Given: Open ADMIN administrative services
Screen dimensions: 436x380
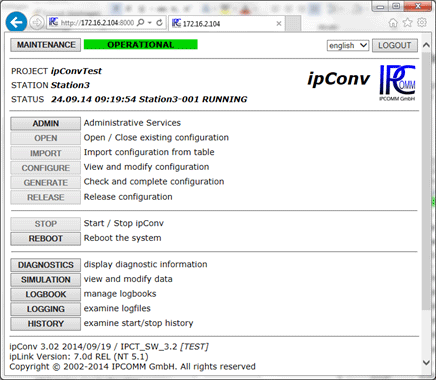Looking at the screenshot, I should tap(46, 123).
